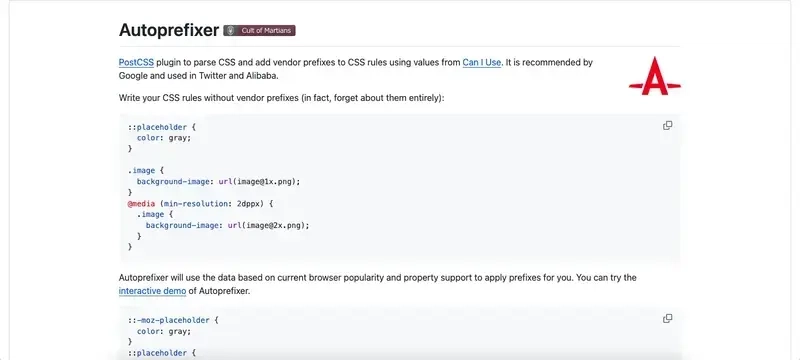Click 'Google and used in Twitter' text
This screenshot has height=360, width=800.
click(168, 76)
